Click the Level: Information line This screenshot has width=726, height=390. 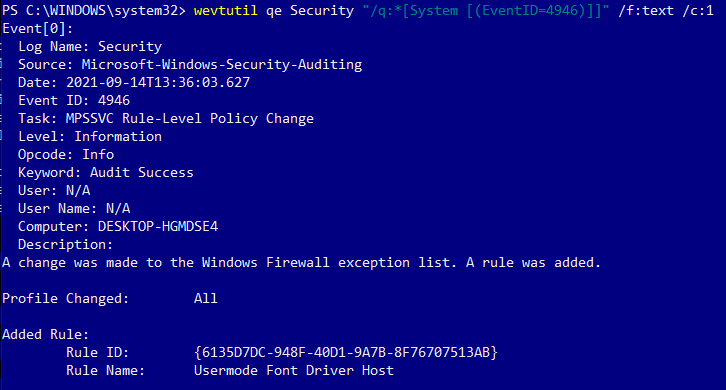(90, 137)
